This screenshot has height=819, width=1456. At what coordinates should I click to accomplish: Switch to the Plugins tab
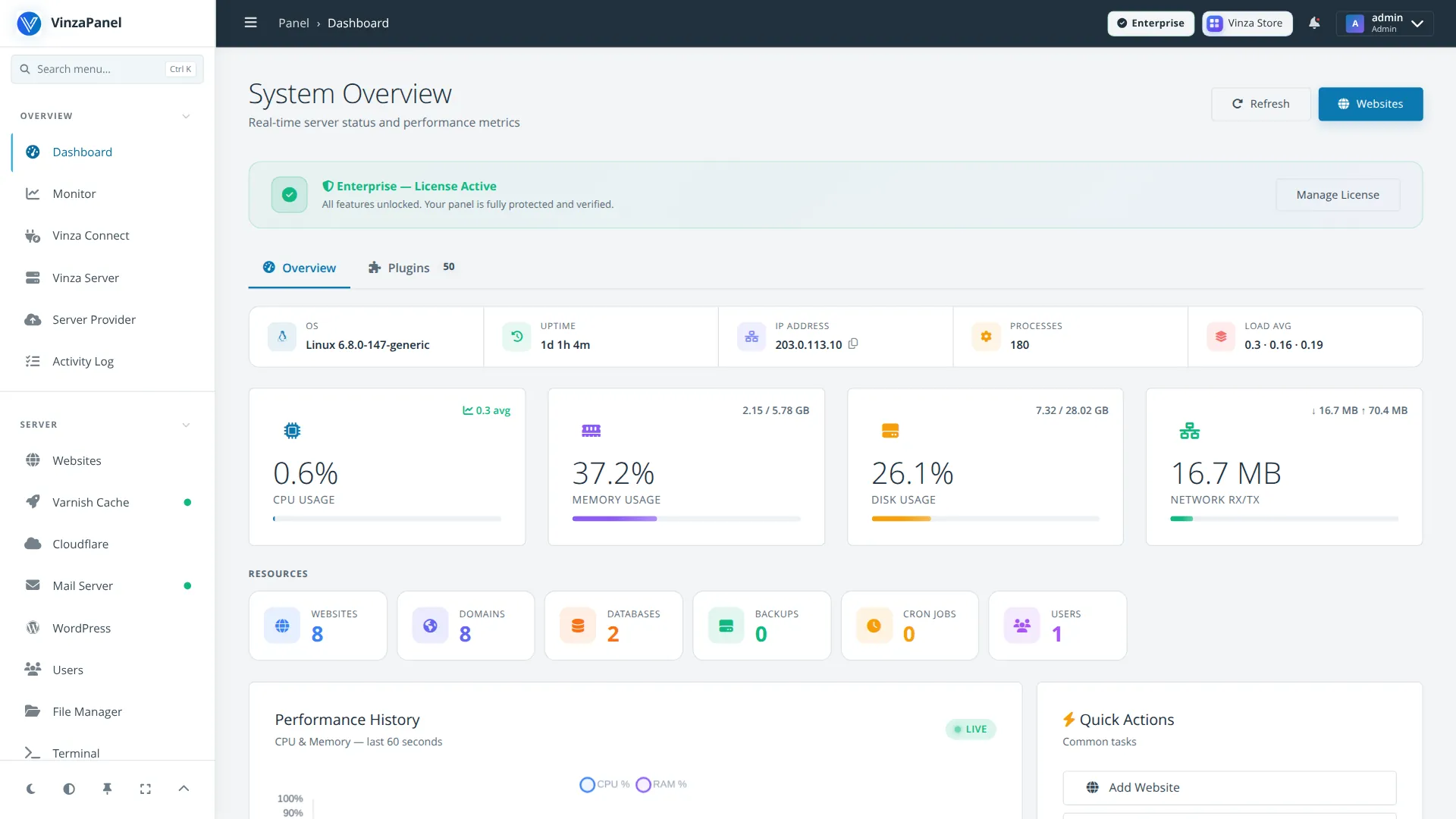pos(412,268)
